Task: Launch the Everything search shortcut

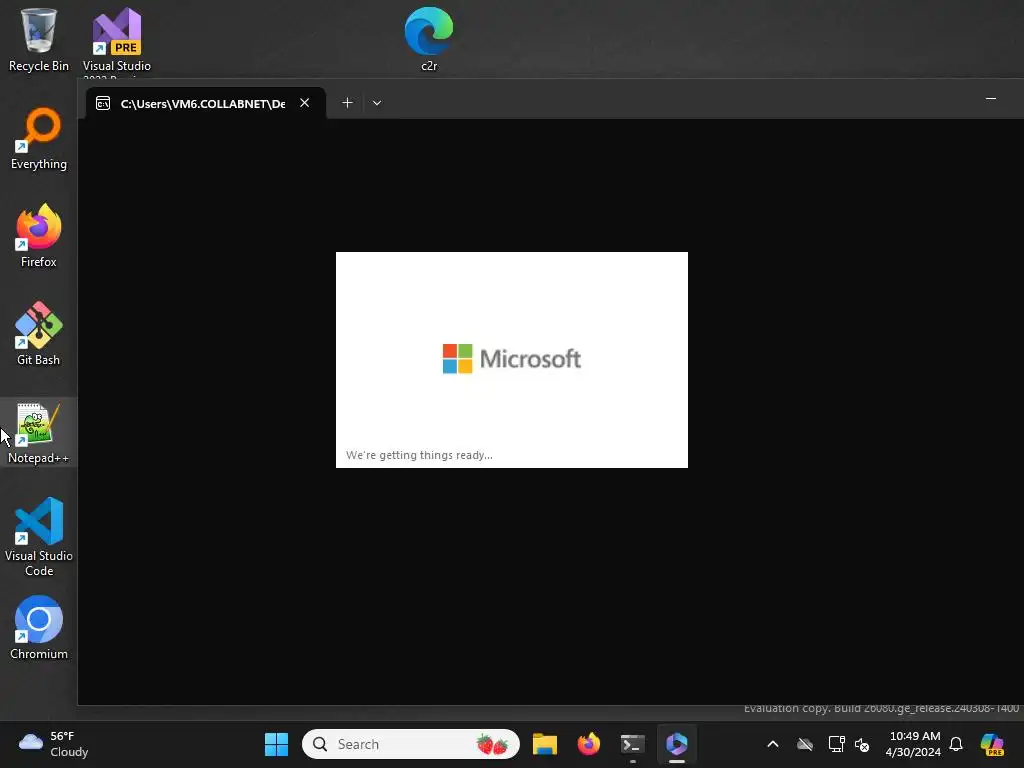Action: tap(39, 138)
